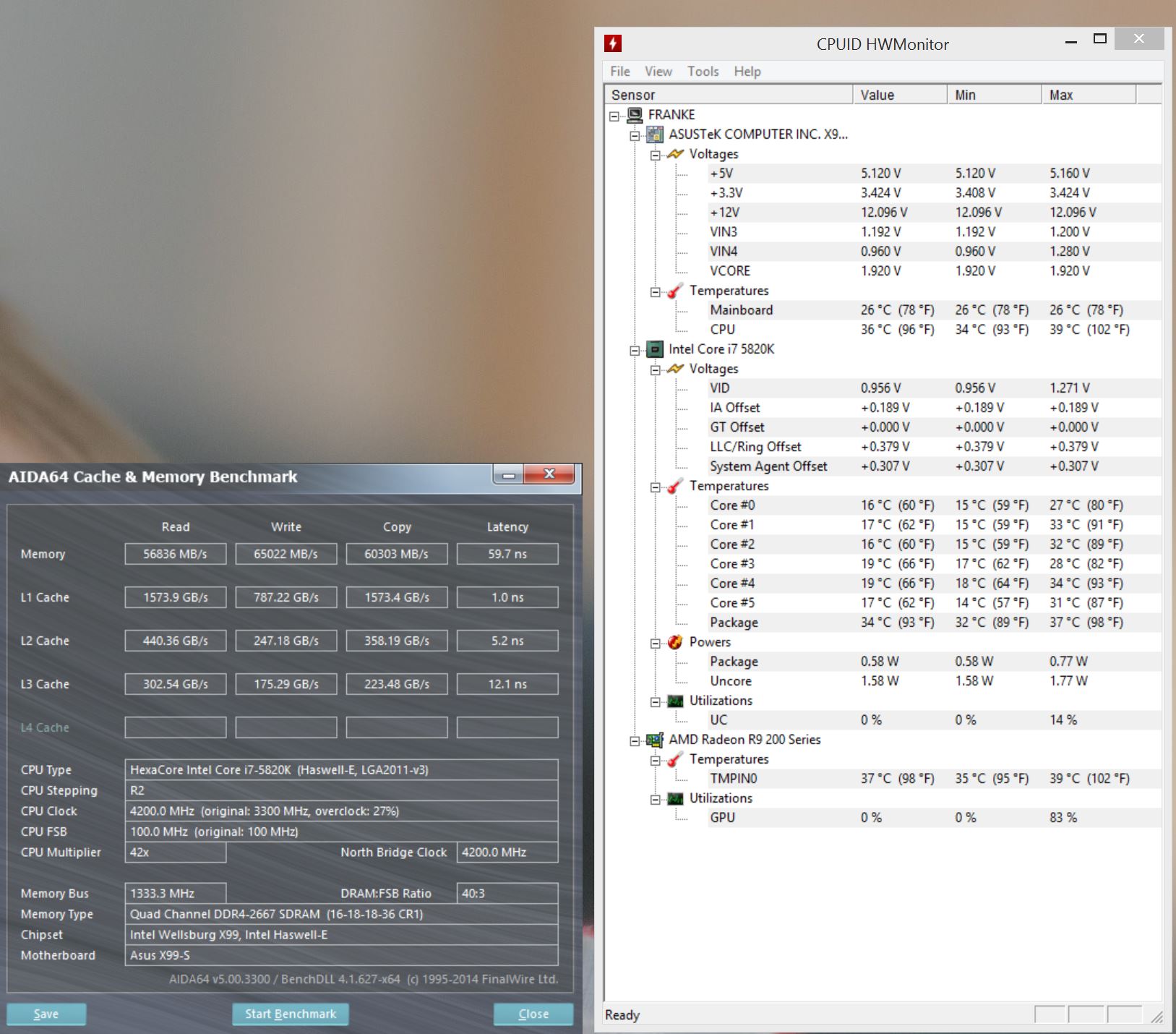Open the File menu in HWMonitor
Viewport: 1176px width, 1034px height.
619,72
